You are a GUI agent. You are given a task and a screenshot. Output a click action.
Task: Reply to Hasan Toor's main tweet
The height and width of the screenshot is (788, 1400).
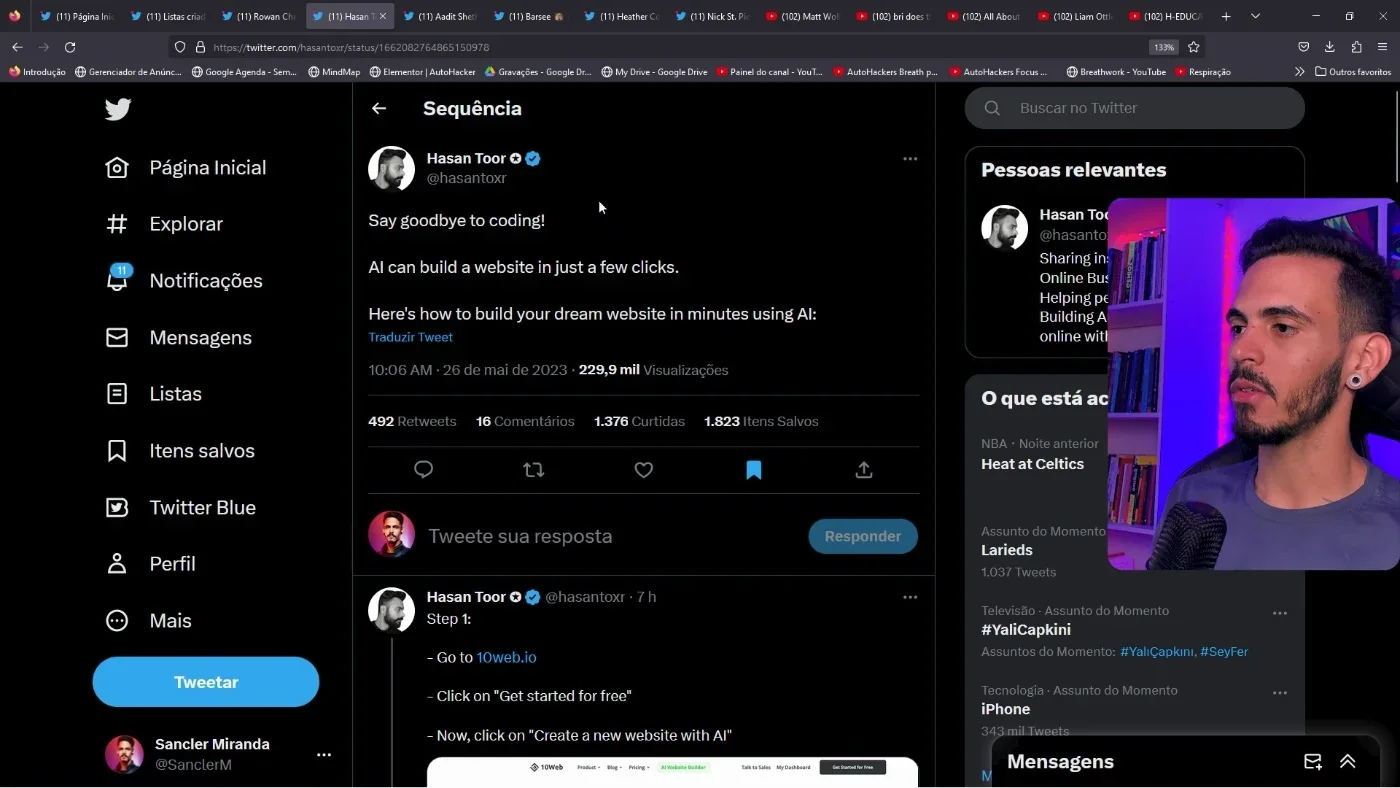(424, 469)
